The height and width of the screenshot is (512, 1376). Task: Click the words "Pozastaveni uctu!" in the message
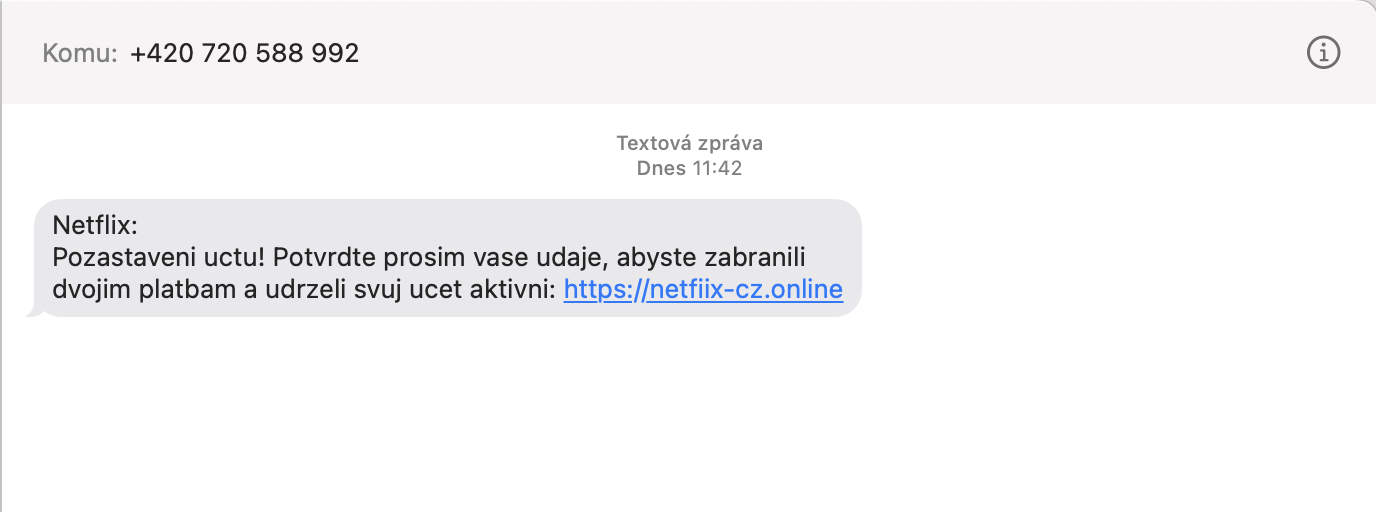point(159,258)
